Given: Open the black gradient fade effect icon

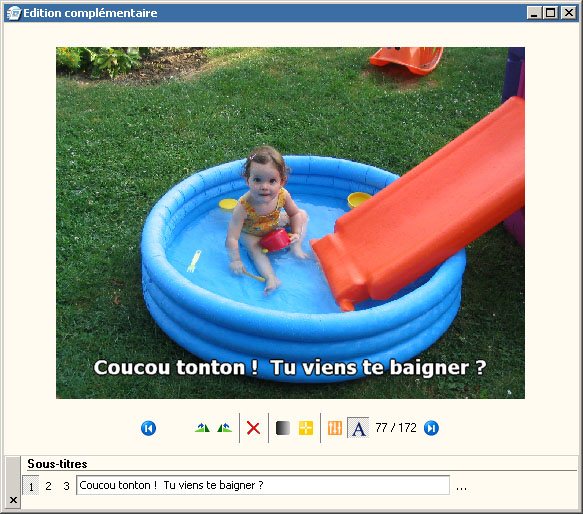Looking at the screenshot, I should click(283, 428).
